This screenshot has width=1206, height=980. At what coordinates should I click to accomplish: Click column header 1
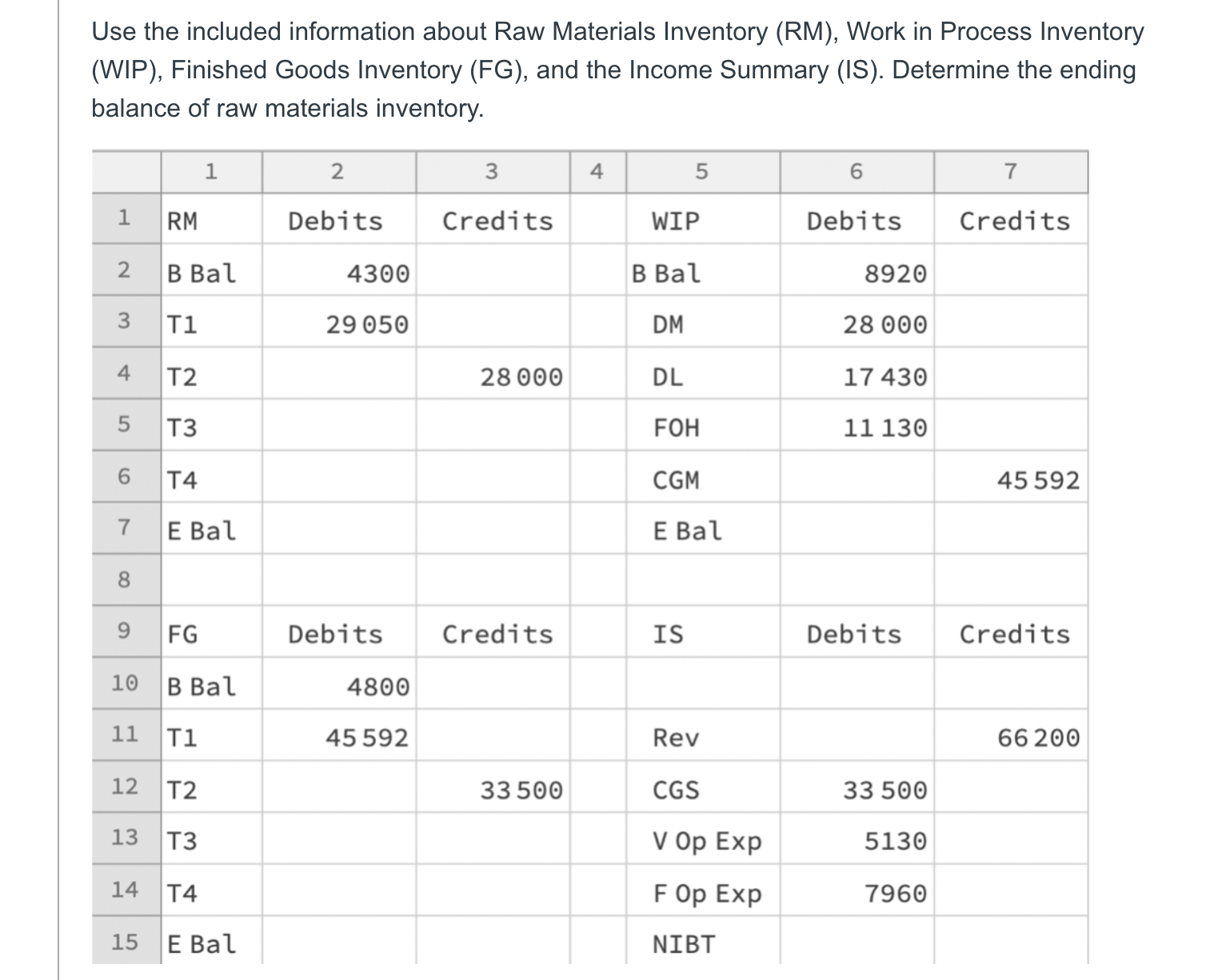211,171
